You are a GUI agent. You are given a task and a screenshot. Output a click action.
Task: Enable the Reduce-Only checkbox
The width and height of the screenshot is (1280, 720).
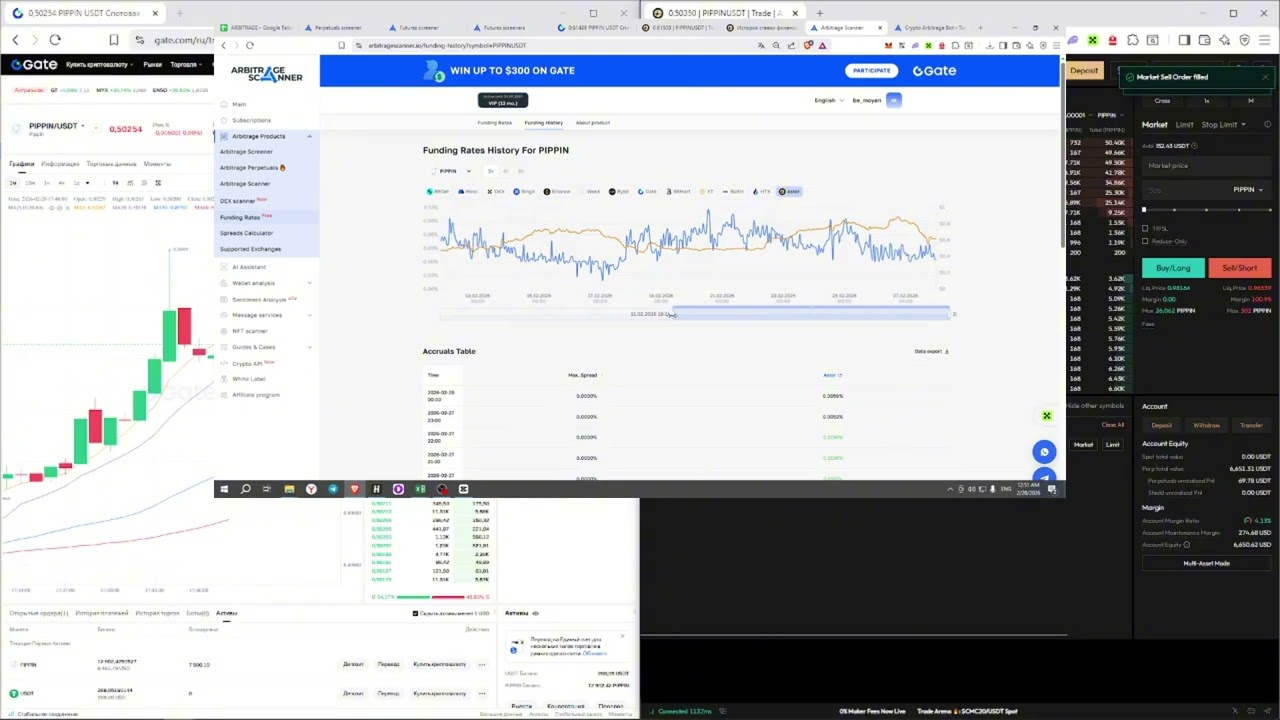coord(1145,241)
